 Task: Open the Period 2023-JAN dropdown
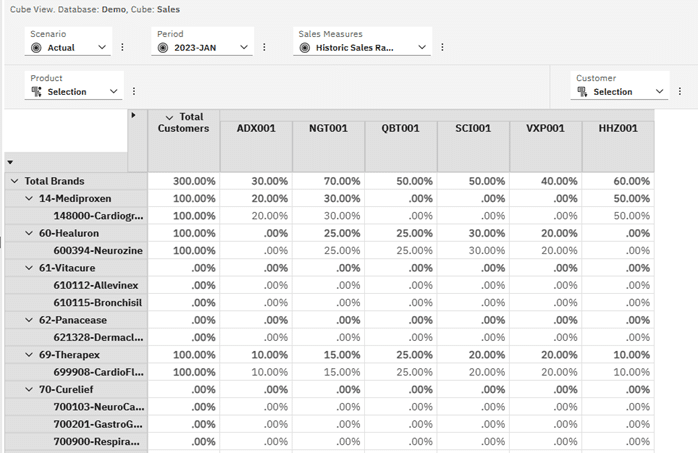pyautogui.click(x=244, y=47)
